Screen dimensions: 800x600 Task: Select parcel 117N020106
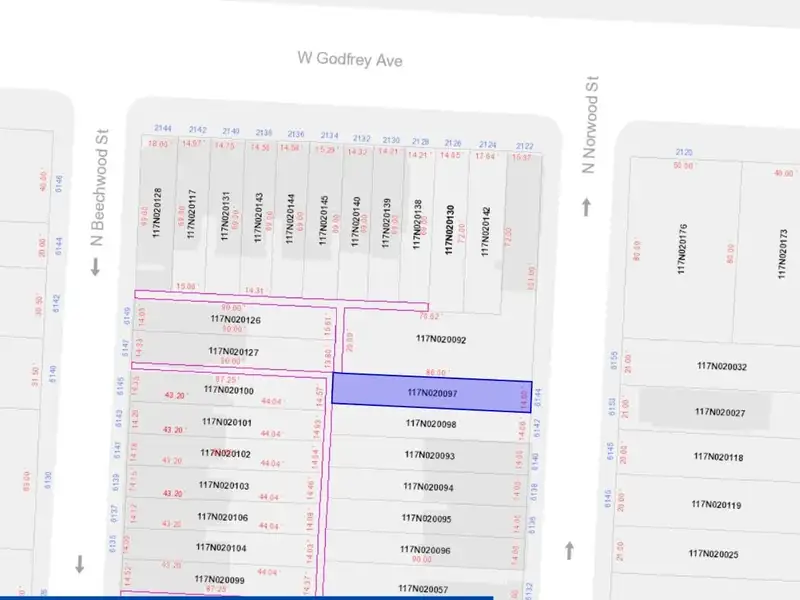pos(222,517)
